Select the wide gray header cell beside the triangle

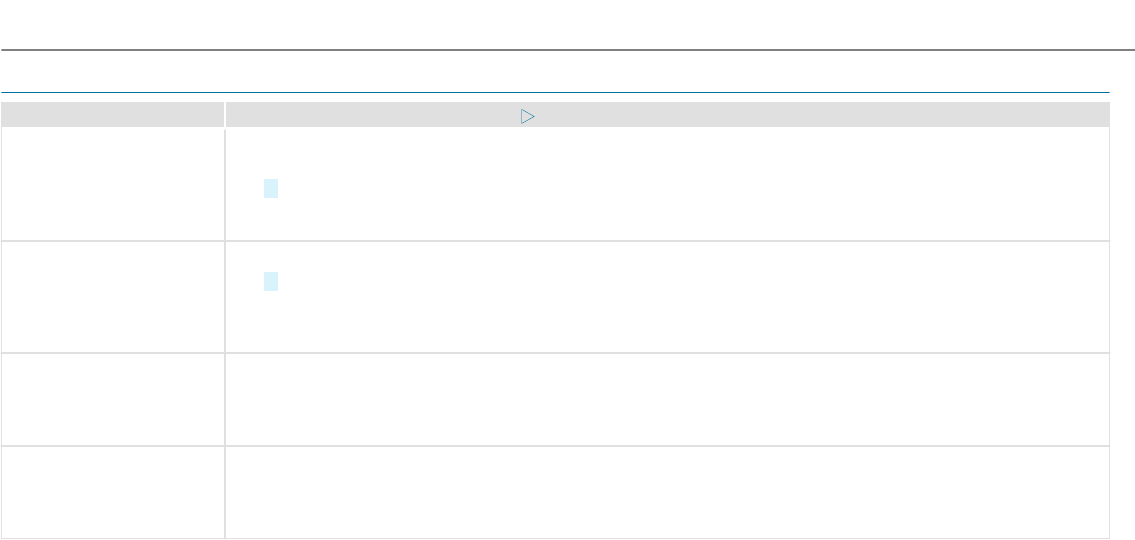pyautogui.click(x=667, y=114)
